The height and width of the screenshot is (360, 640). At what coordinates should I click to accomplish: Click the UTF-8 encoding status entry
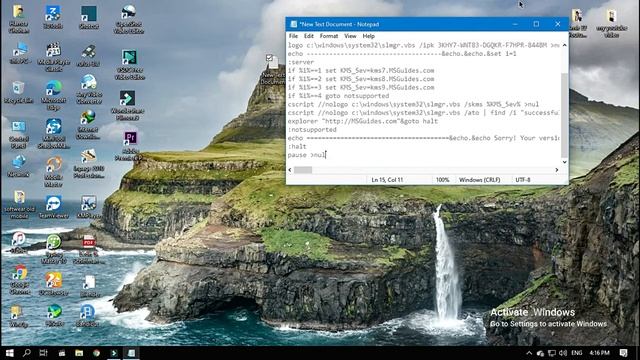coord(523,180)
